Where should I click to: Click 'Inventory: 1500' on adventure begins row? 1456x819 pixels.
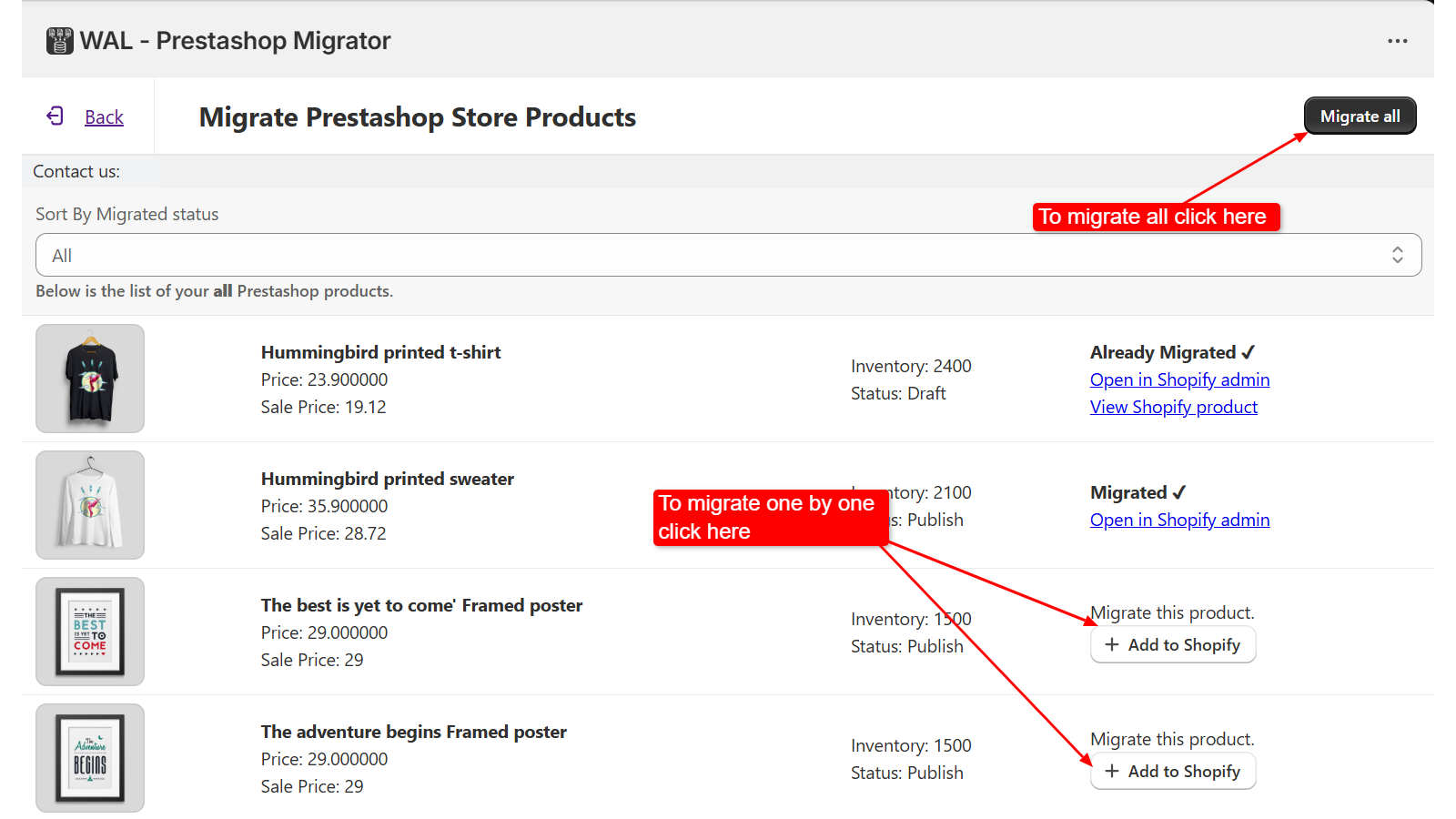pyautogui.click(x=911, y=745)
